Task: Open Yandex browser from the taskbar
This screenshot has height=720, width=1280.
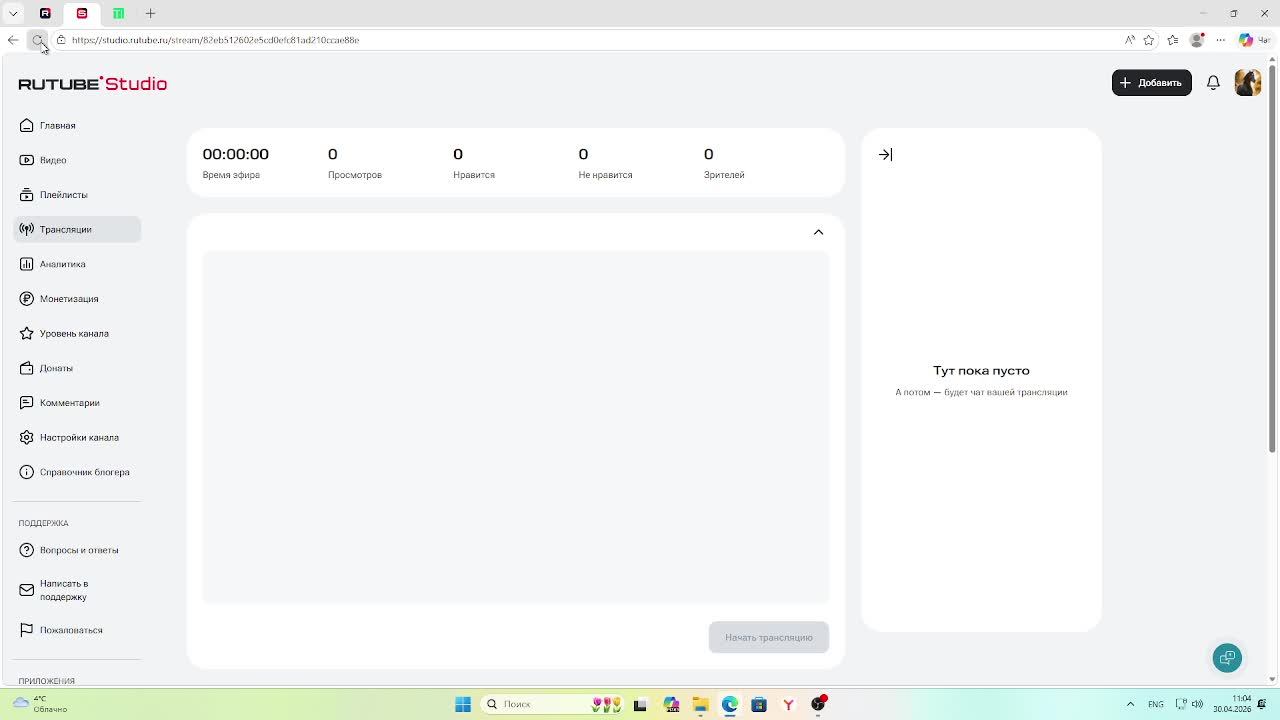Action: tap(788, 704)
